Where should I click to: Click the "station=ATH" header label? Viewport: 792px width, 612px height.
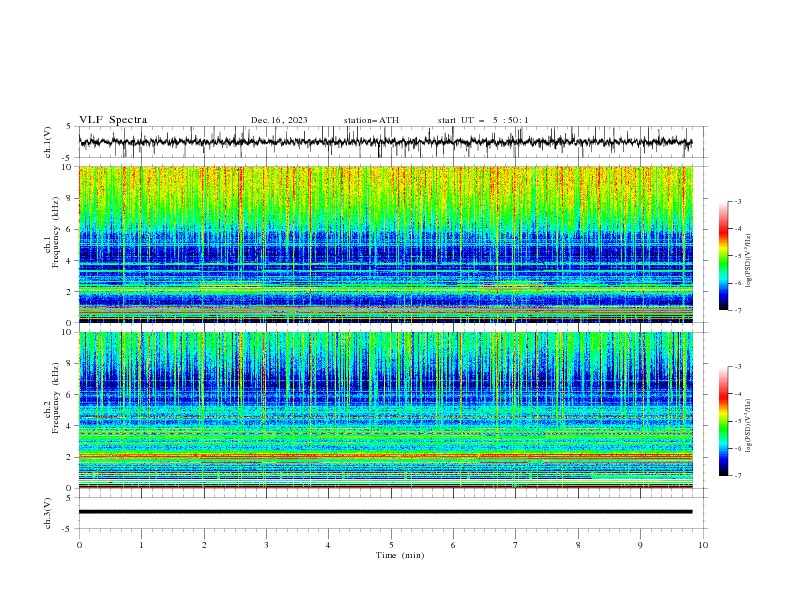tap(371, 120)
